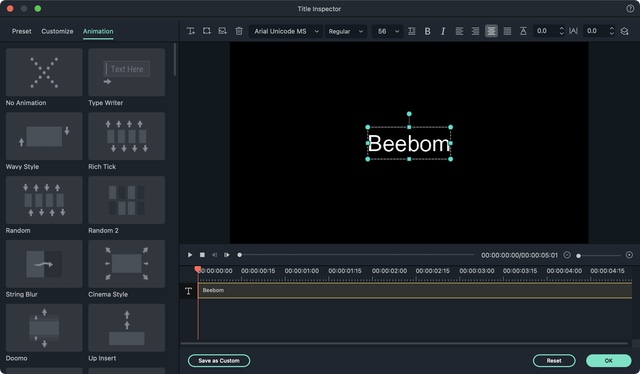This screenshot has width=640, height=374.
Task: Toggle bold formatting
Action: tap(427, 31)
